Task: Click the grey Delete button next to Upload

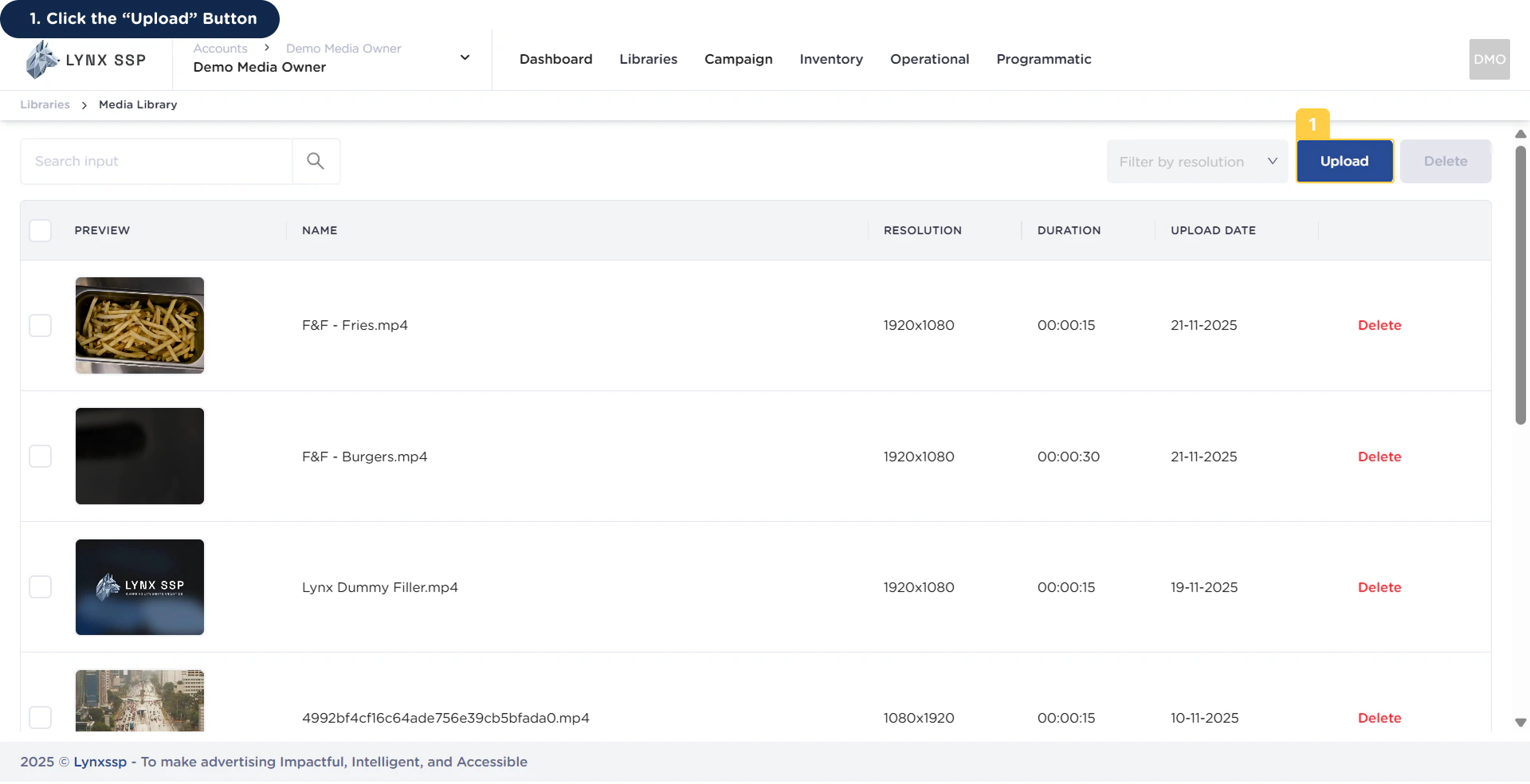Action: tap(1446, 161)
